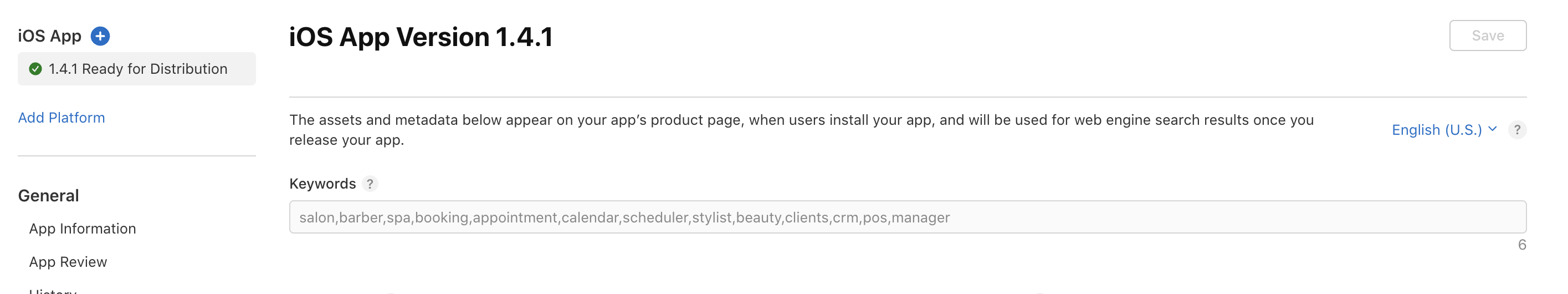Follow the Add Platform link
The image size is (1568, 294).
coord(62,118)
